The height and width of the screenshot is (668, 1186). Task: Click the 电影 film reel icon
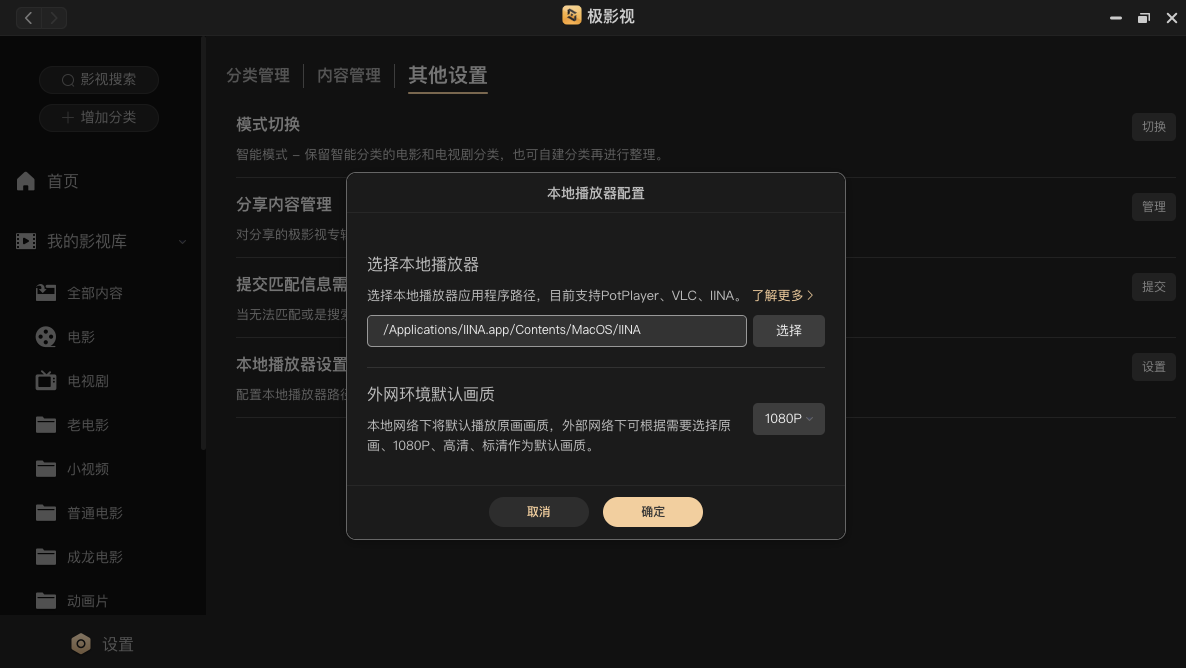click(46, 337)
